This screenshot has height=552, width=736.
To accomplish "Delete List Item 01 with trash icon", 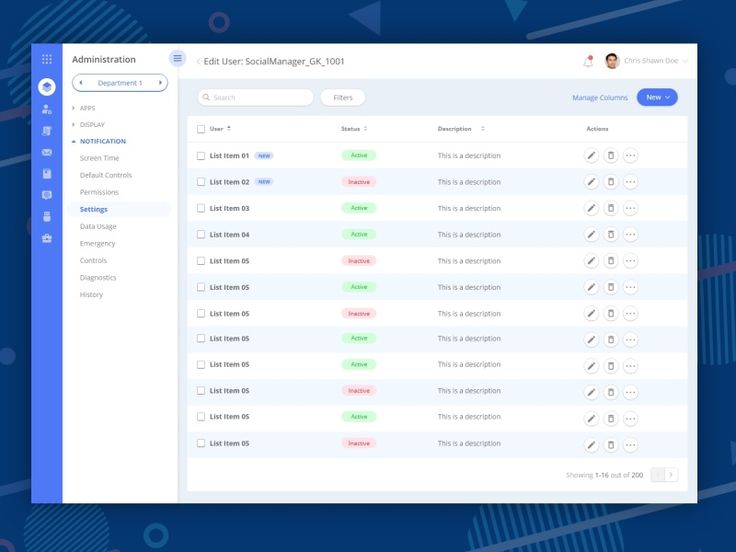I will point(611,155).
